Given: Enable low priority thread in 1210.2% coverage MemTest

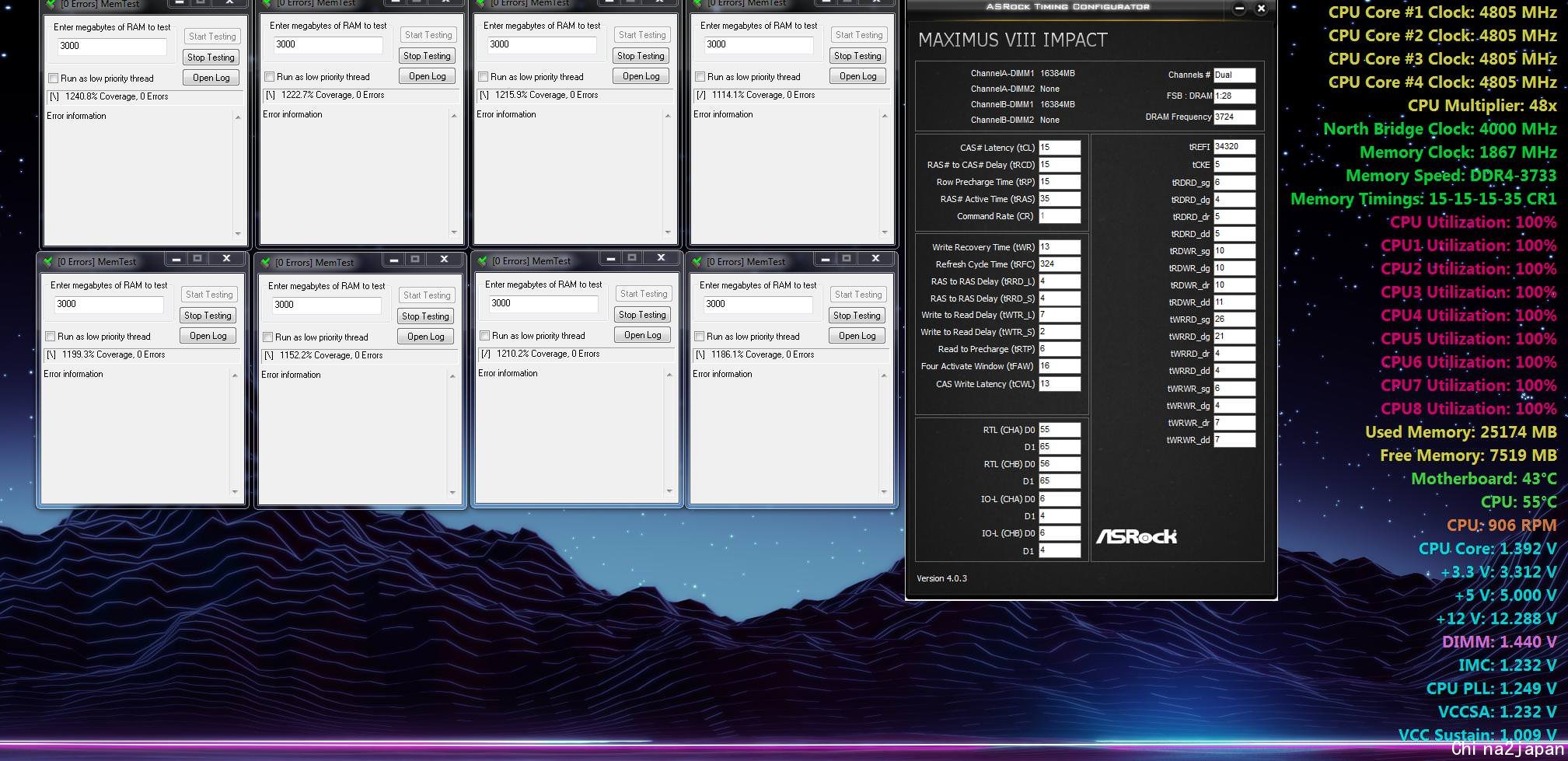Looking at the screenshot, I should coord(484,336).
